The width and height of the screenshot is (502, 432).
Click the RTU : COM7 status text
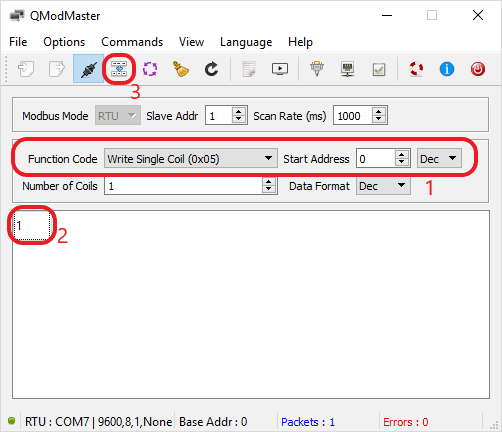point(98,422)
